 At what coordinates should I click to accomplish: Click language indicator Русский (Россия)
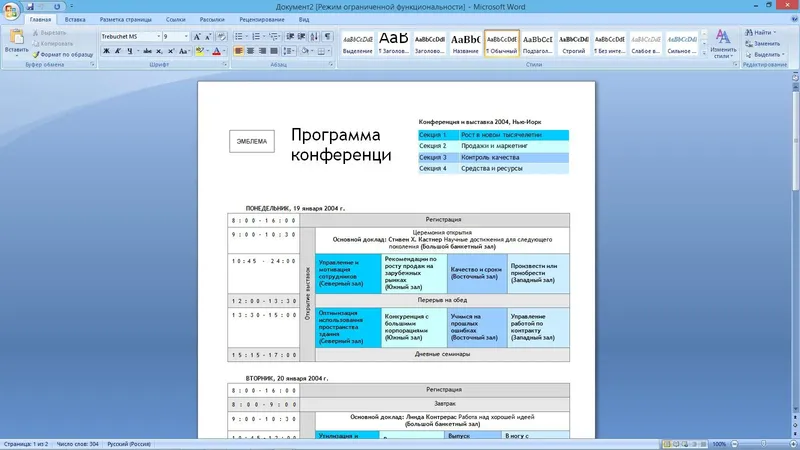pos(129,444)
